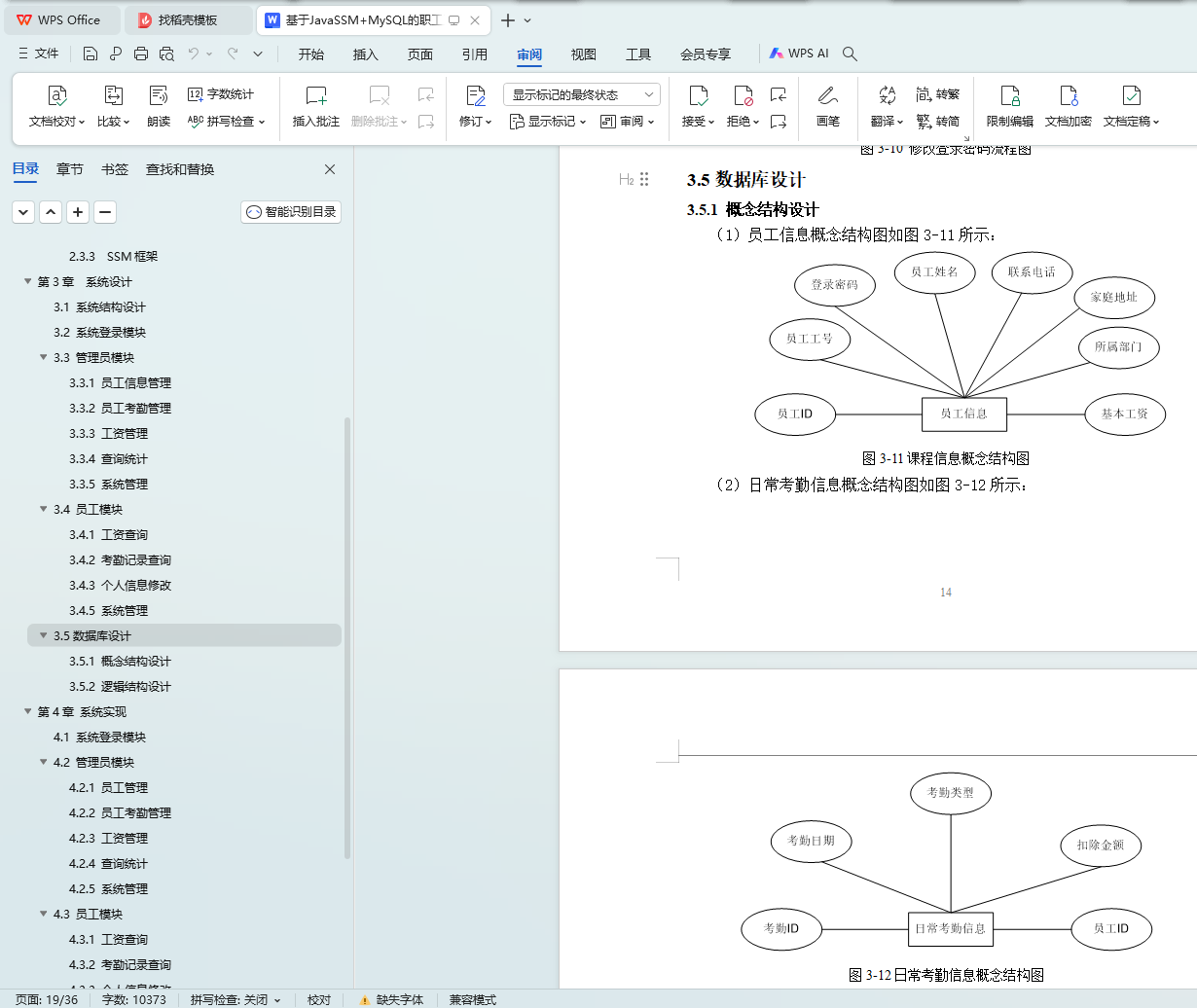
Task: Open 字数统计 word count
Action: [x=221, y=94]
